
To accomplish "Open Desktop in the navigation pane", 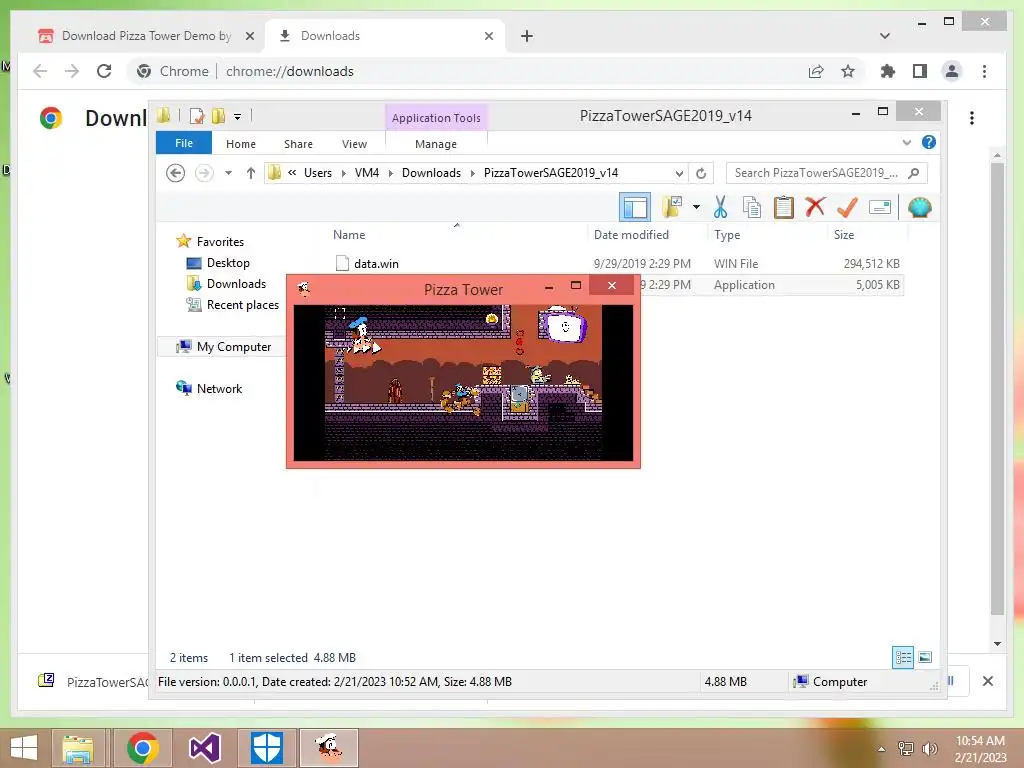I will point(228,263).
